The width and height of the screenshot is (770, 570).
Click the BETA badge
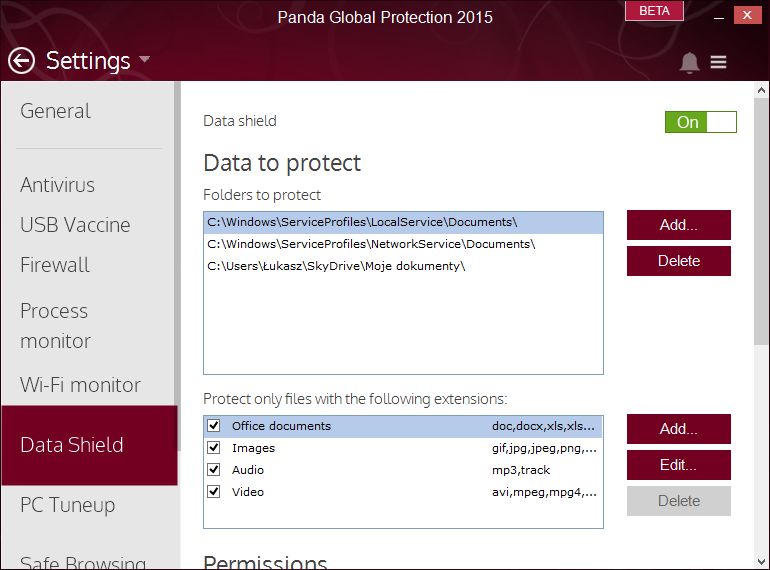(x=654, y=11)
